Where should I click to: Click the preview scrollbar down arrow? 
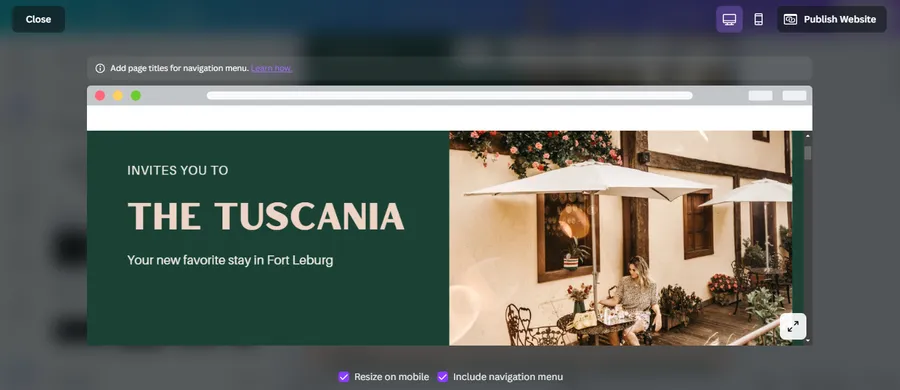click(808, 341)
